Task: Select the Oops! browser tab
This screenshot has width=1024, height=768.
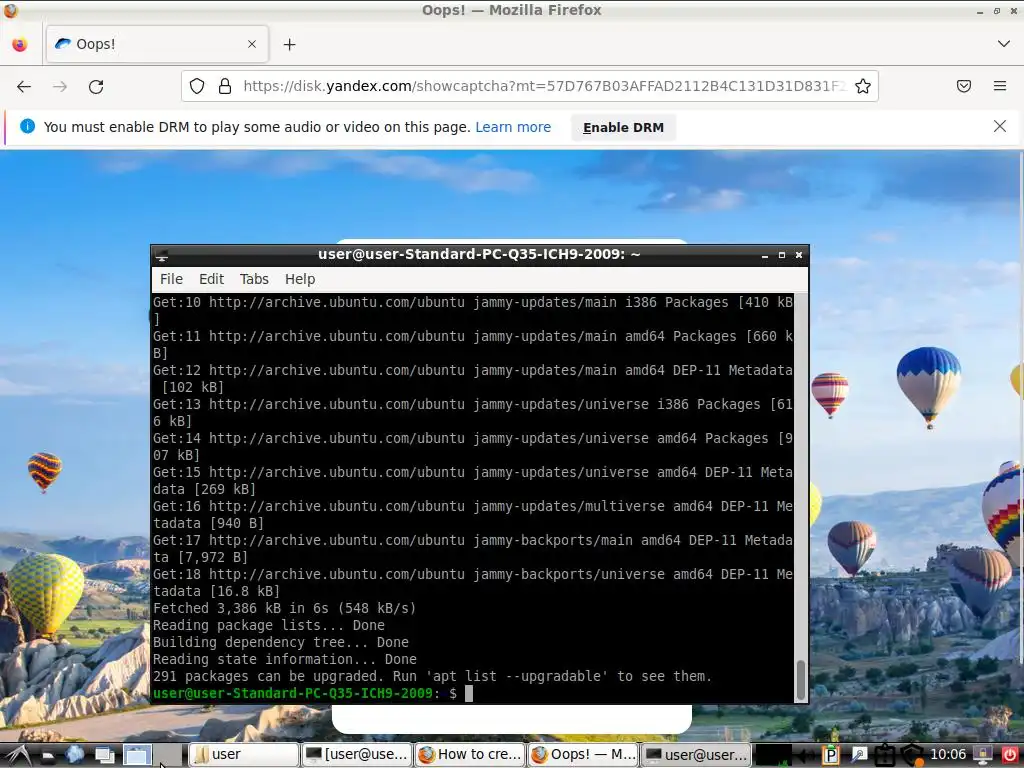Action: point(157,44)
